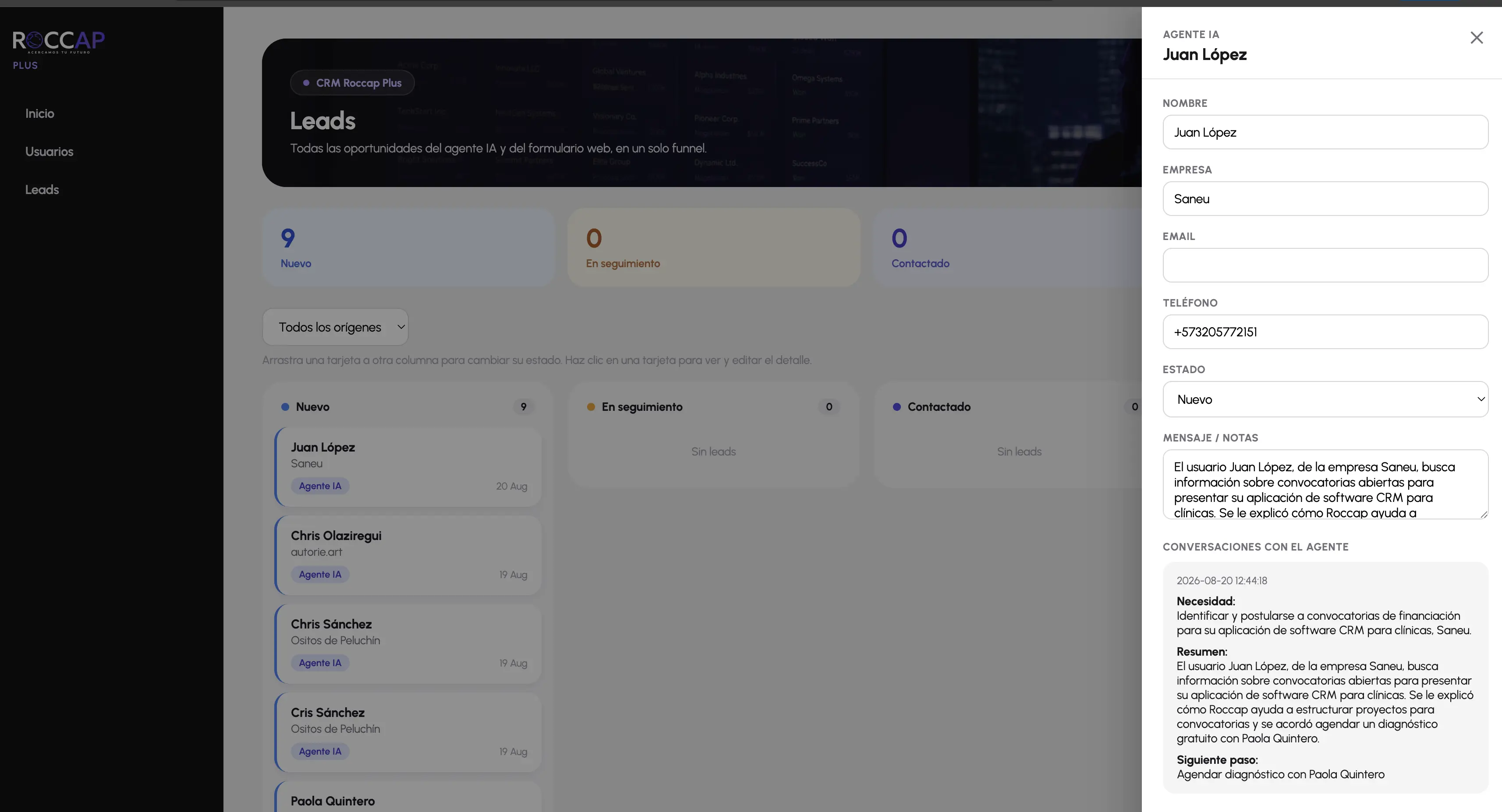
Task: Click the Agente IA tag on Chris Olaziregui card
Action: pyautogui.click(x=320, y=575)
